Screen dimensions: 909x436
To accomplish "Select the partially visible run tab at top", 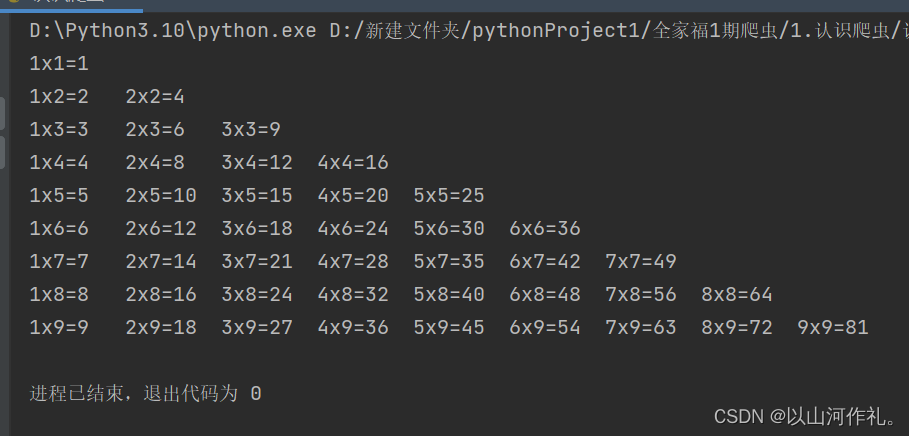I will (x=71, y=5).
